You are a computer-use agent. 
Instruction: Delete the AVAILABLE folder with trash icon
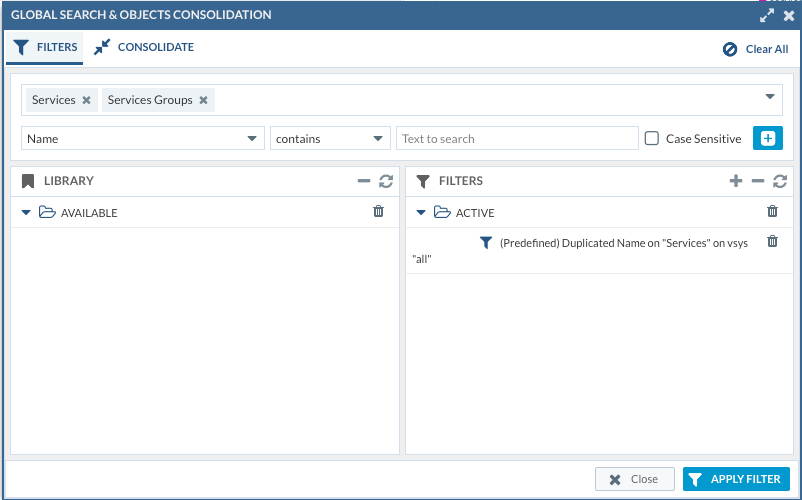(378, 212)
